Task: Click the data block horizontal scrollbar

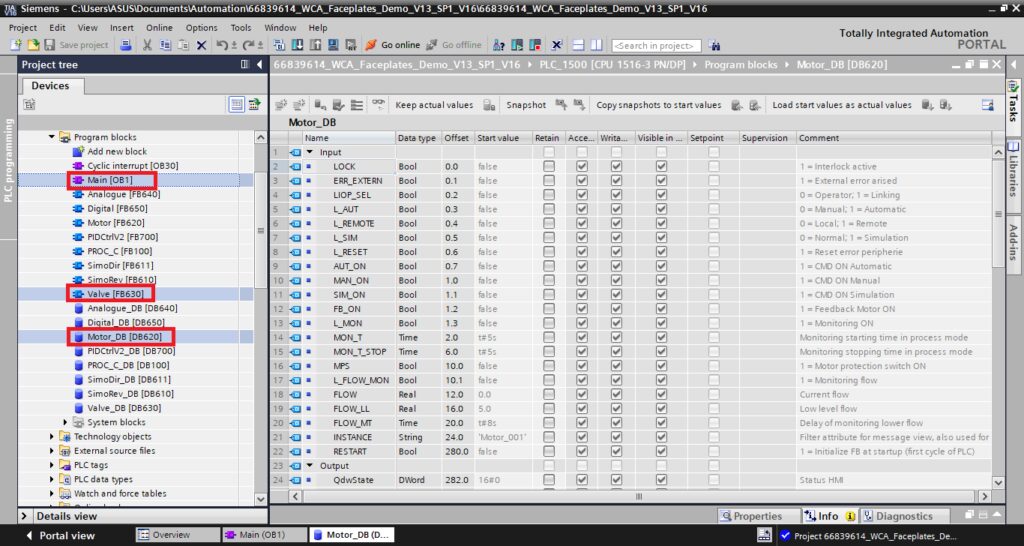Action: click(x=639, y=496)
